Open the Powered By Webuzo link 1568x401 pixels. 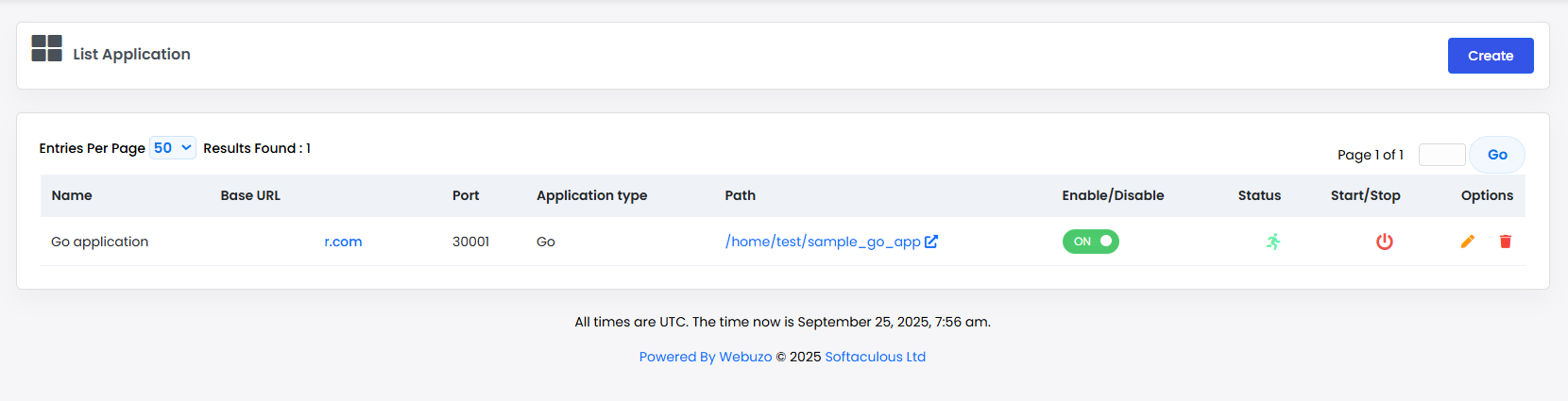point(706,357)
